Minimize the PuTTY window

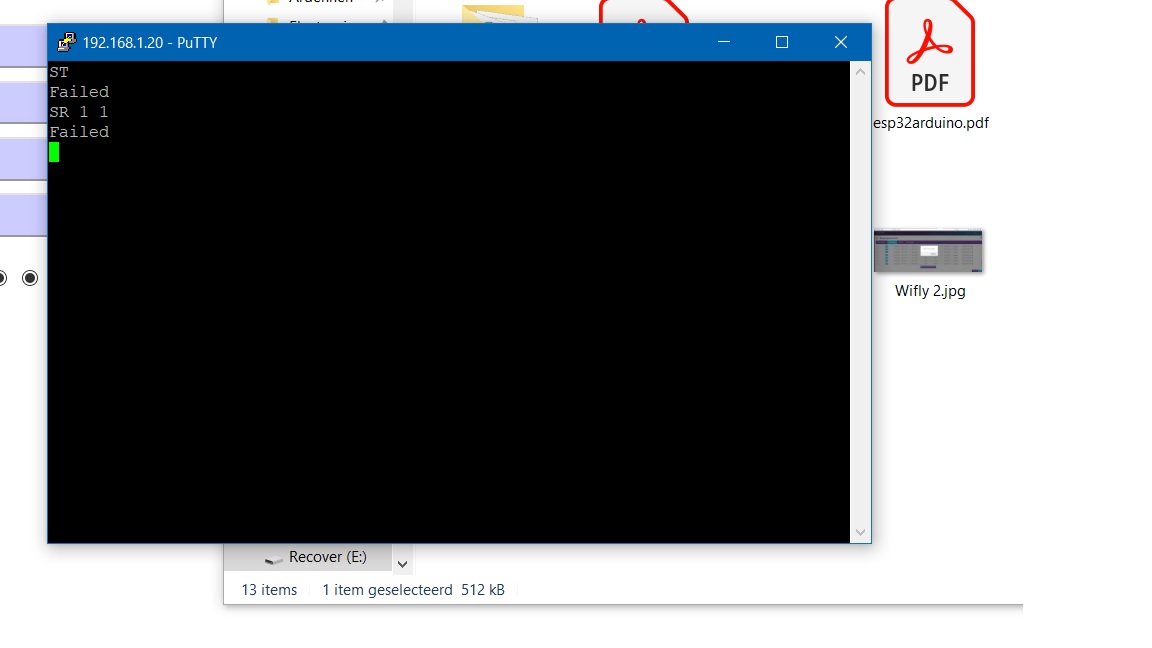point(724,42)
